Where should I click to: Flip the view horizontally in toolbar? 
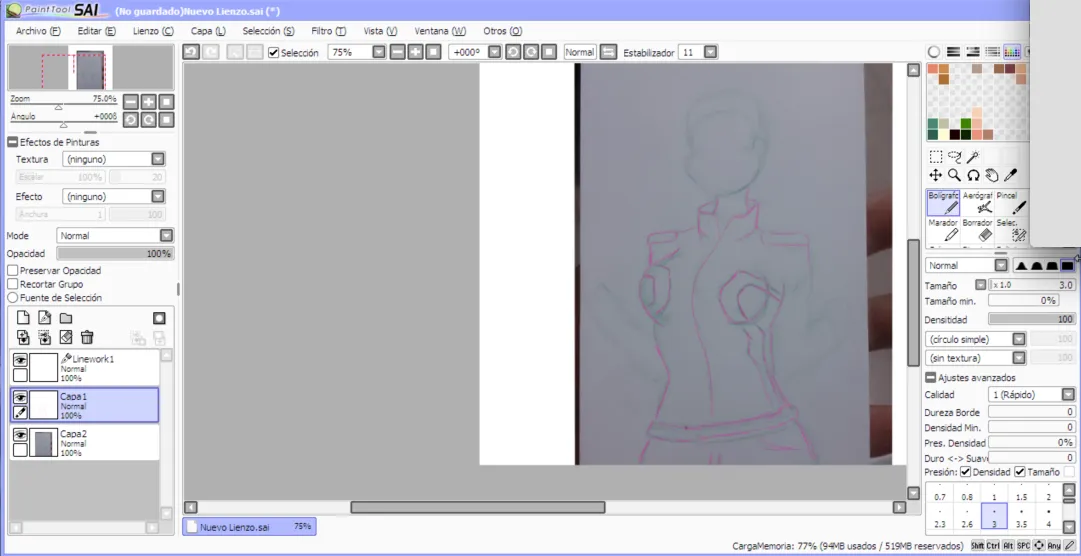[x=608, y=52]
